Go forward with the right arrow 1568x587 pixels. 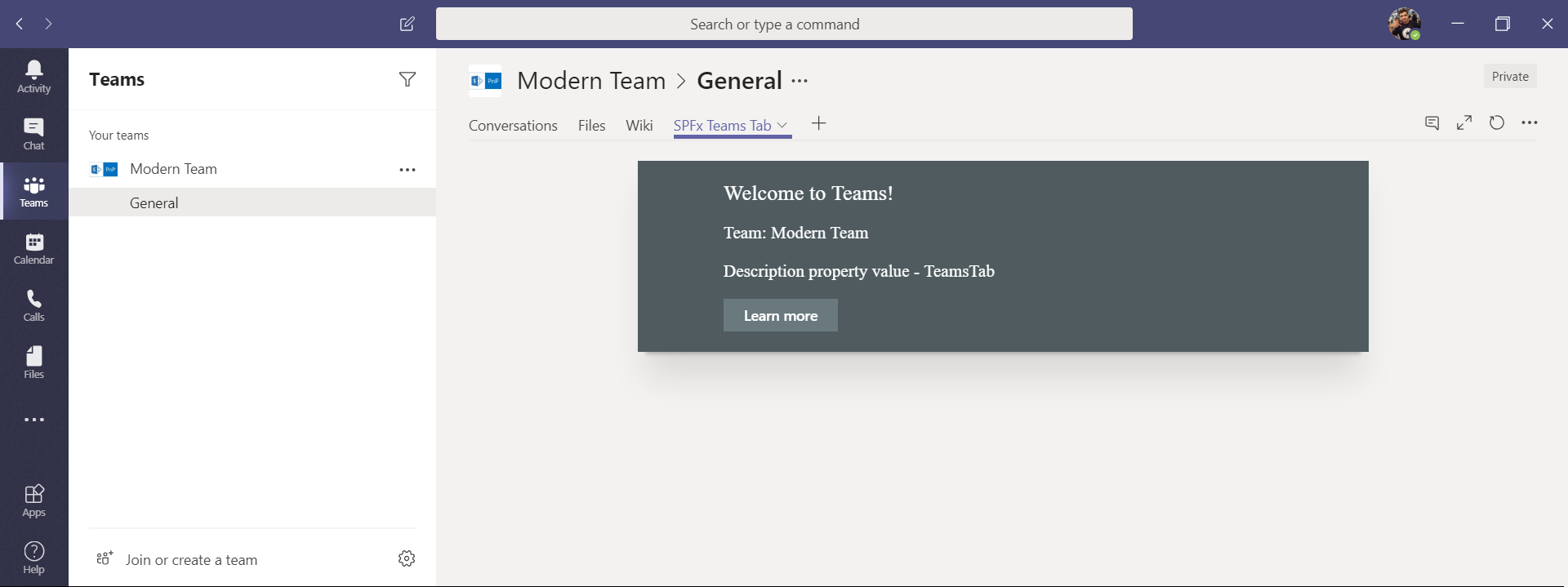[49, 24]
